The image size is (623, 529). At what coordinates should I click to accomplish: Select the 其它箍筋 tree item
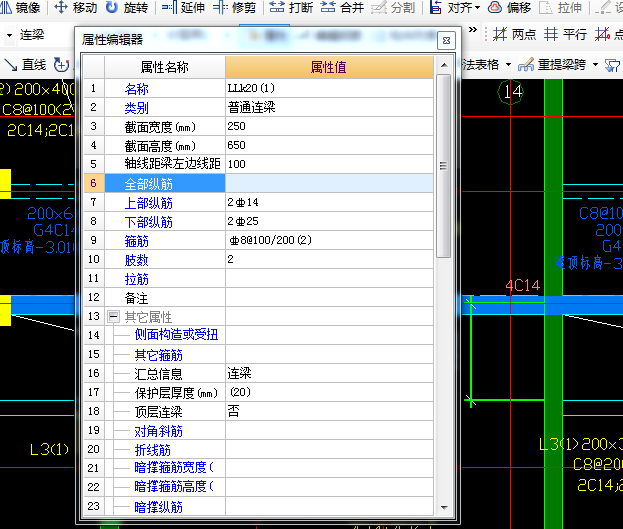(x=159, y=355)
